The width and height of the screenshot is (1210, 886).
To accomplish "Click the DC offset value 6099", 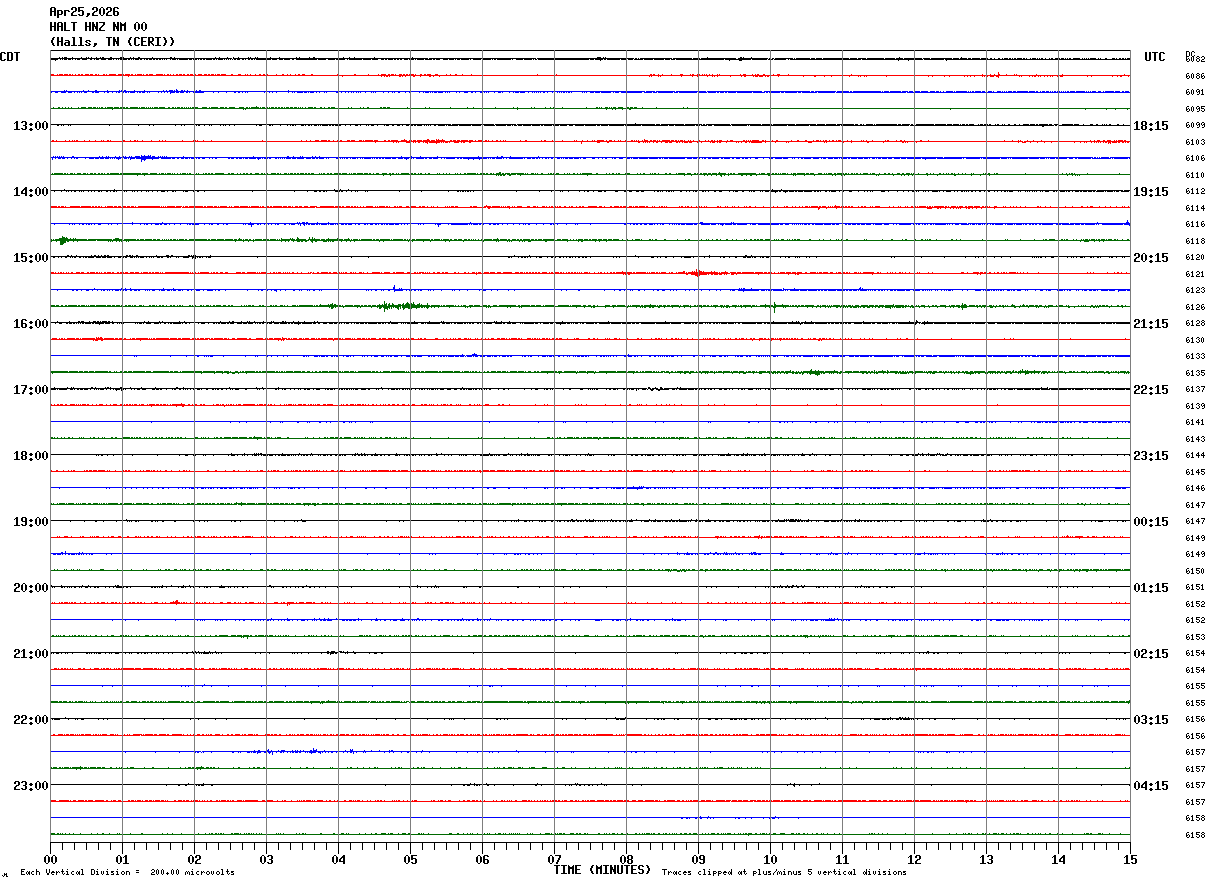I will coord(1195,126).
